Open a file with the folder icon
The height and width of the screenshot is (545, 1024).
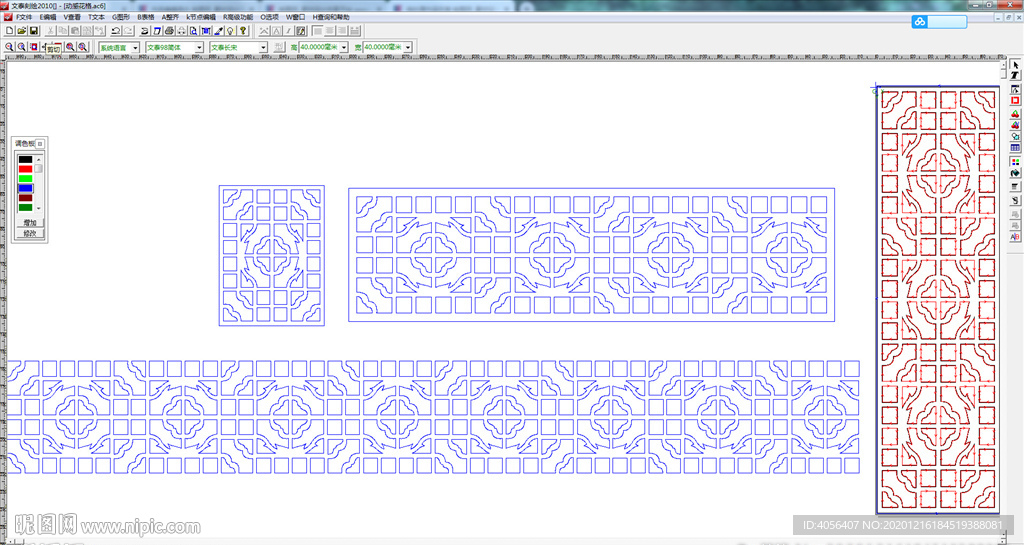[22, 31]
